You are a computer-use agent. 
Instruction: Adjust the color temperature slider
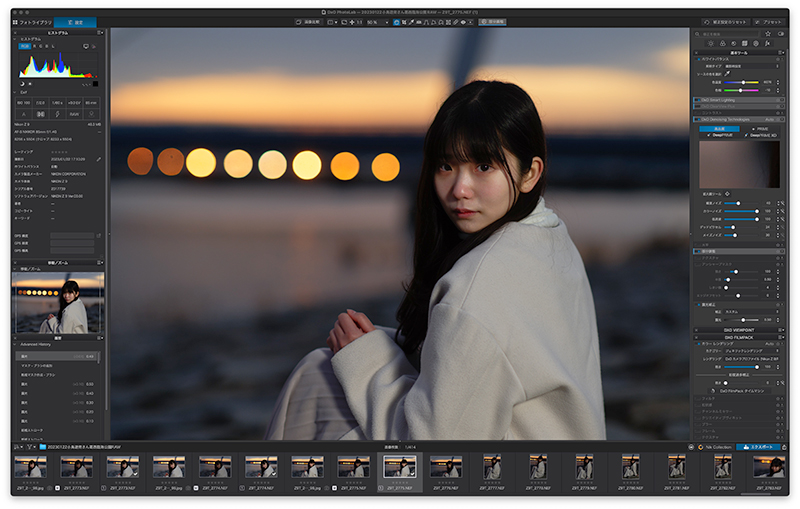click(743, 82)
